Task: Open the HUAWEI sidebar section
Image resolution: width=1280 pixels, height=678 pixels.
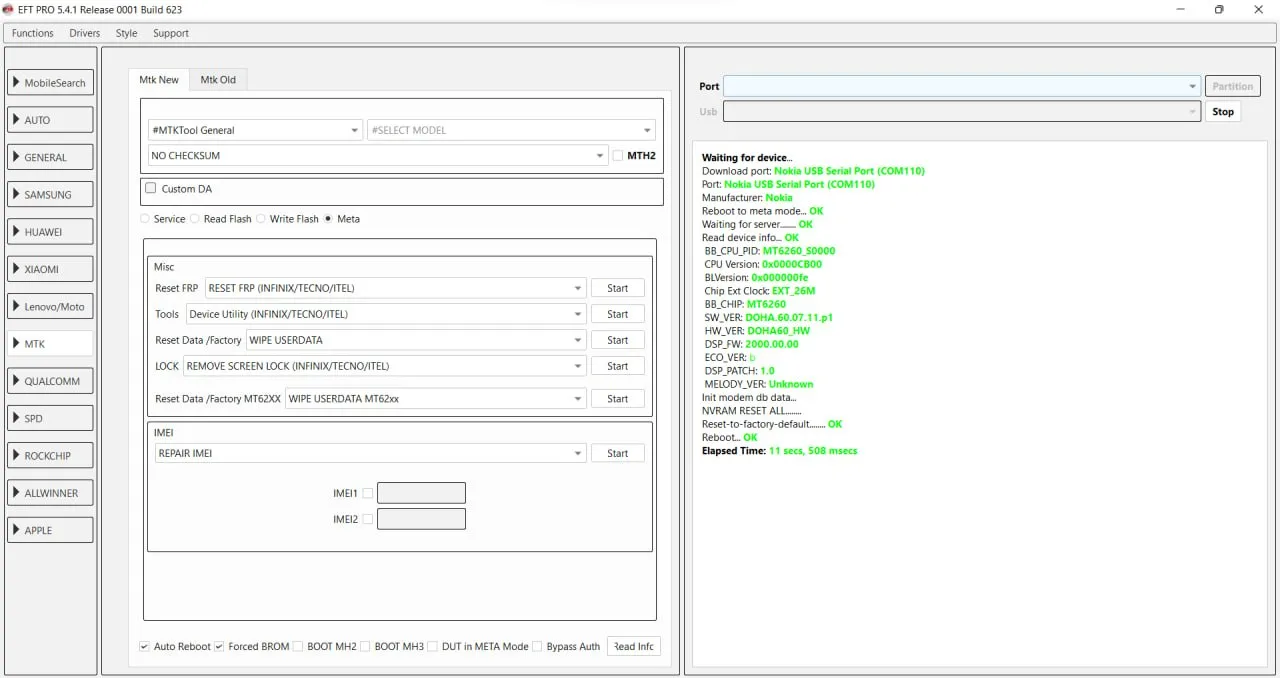Action: (x=51, y=232)
